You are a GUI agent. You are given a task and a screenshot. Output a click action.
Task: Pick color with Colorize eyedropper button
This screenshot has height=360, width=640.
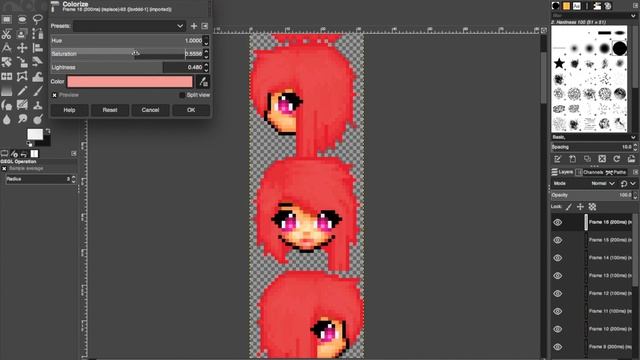point(203,82)
